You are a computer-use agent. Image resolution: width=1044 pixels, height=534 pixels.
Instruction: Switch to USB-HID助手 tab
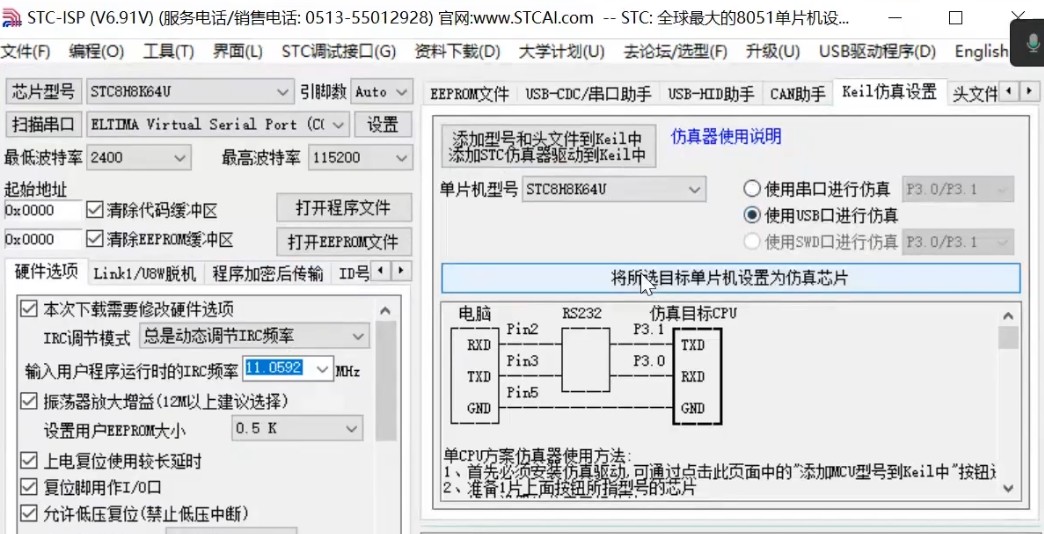[x=711, y=94]
